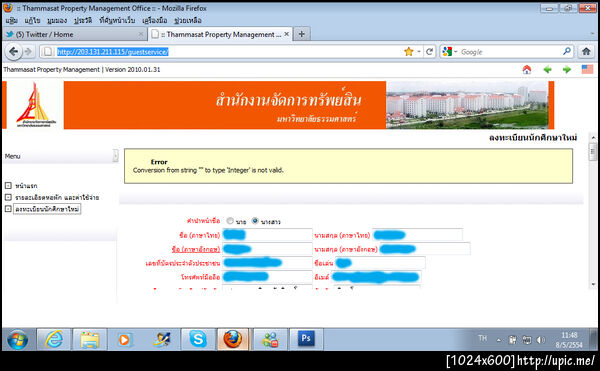Click the Firefox taskbar icon
The height and width of the screenshot is (371, 600).
(x=233, y=339)
